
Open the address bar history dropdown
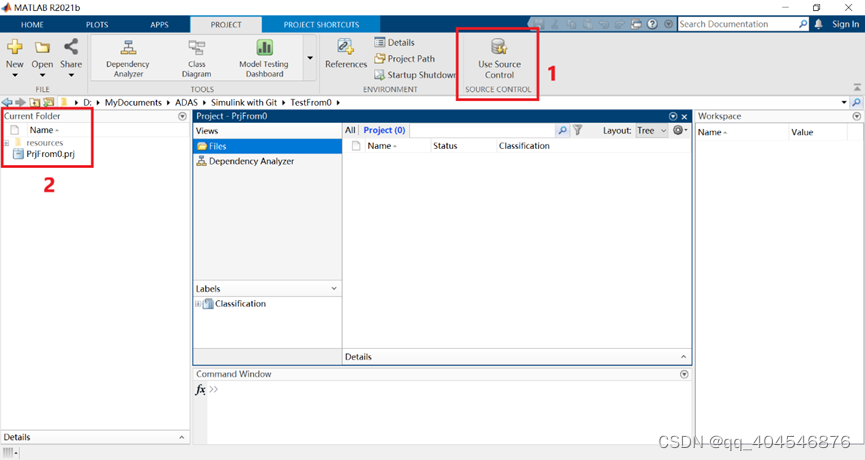pyautogui.click(x=844, y=103)
